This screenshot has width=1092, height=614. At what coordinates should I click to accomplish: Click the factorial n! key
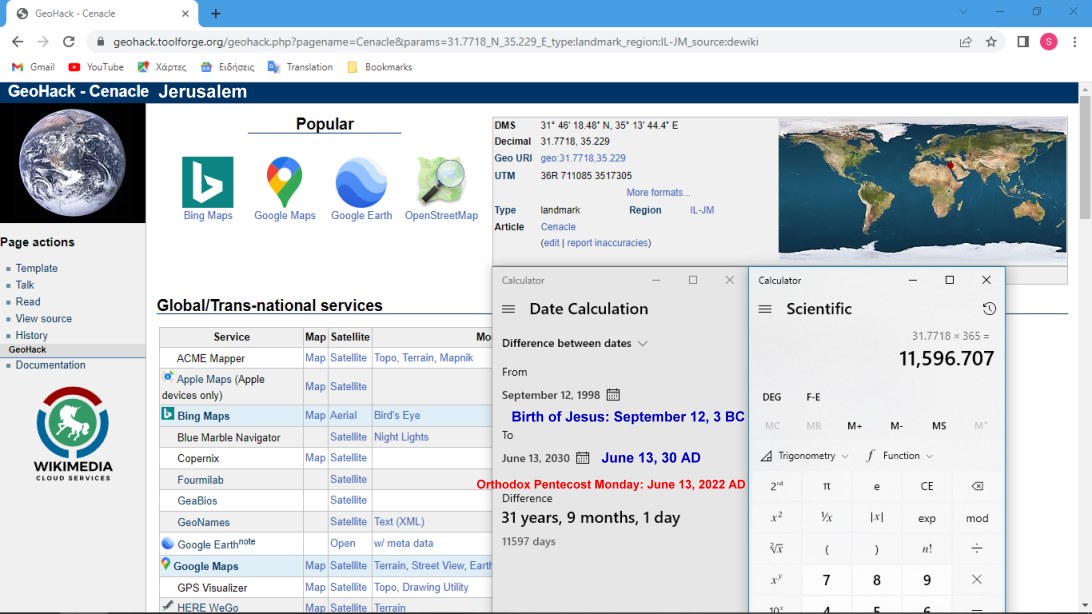pos(927,549)
